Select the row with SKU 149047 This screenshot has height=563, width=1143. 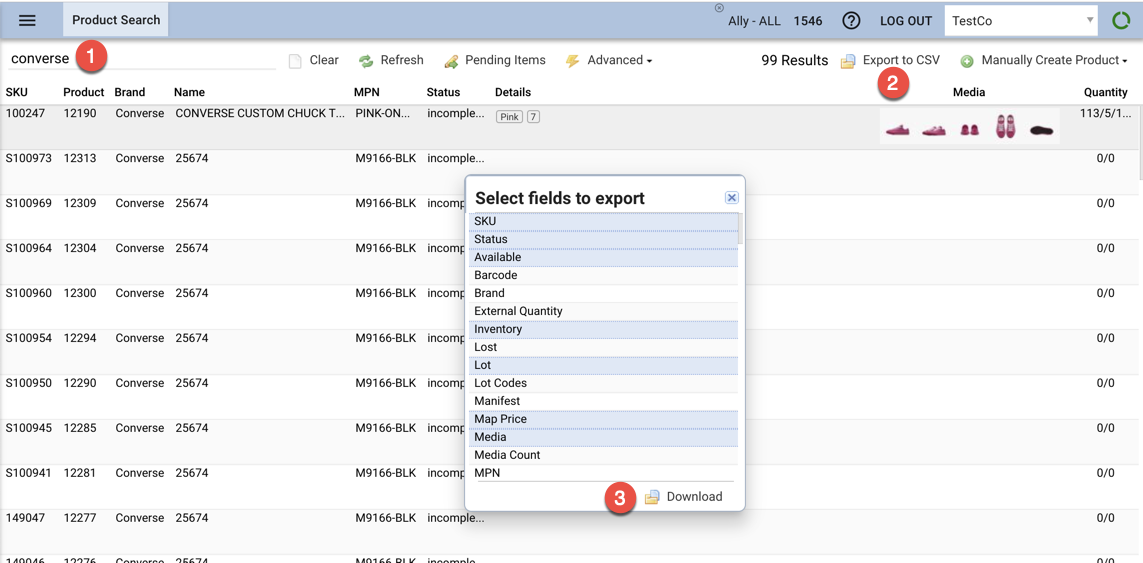pyautogui.click(x=571, y=532)
